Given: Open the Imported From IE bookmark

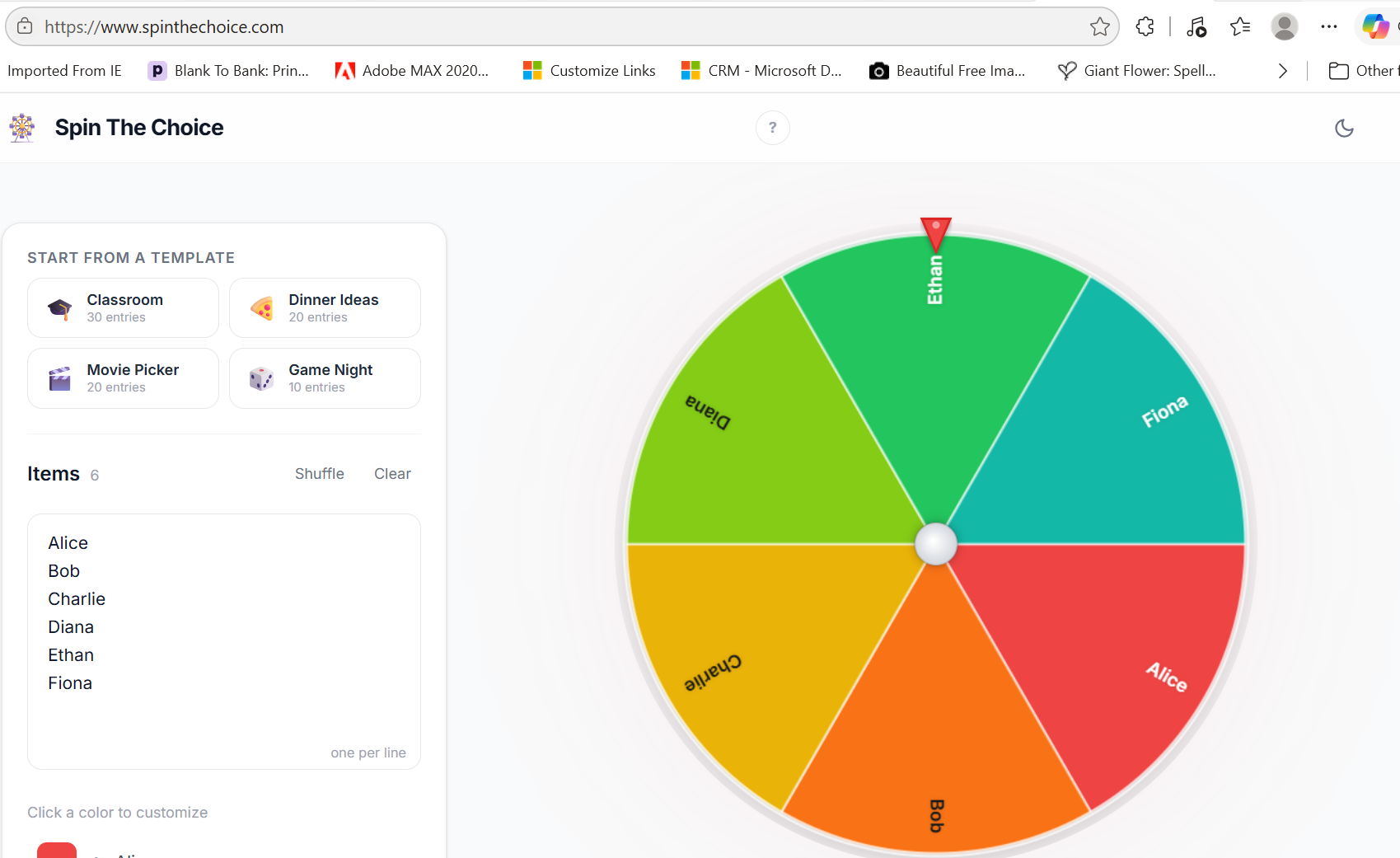Looking at the screenshot, I should [x=64, y=71].
